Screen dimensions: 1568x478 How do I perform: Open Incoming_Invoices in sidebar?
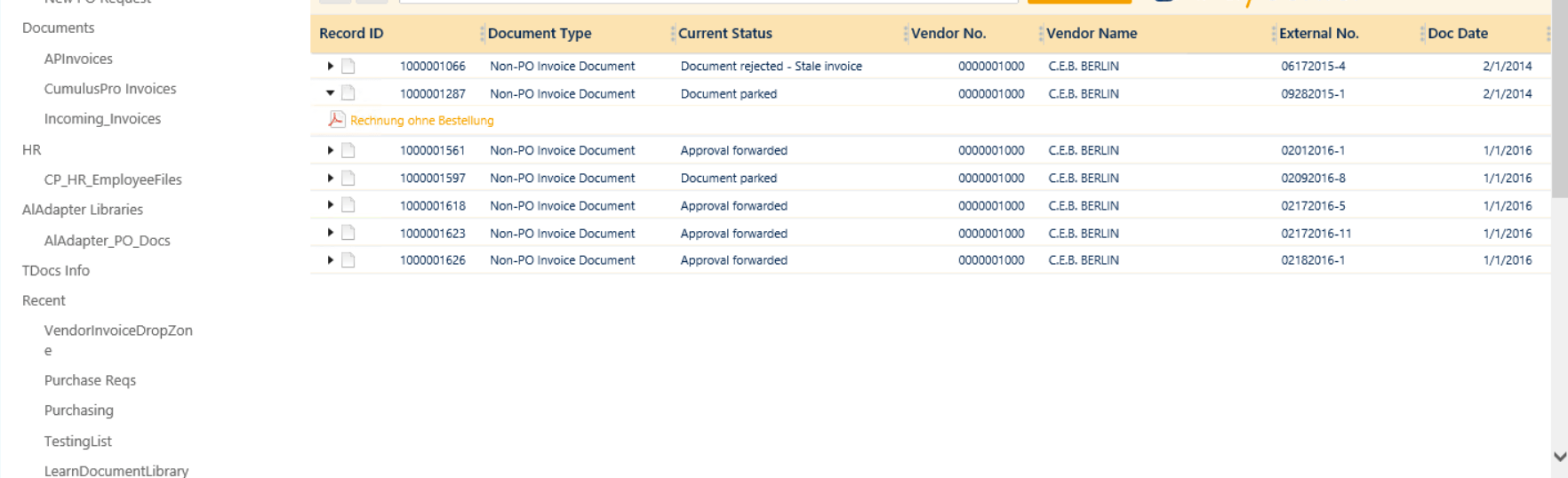coord(102,119)
